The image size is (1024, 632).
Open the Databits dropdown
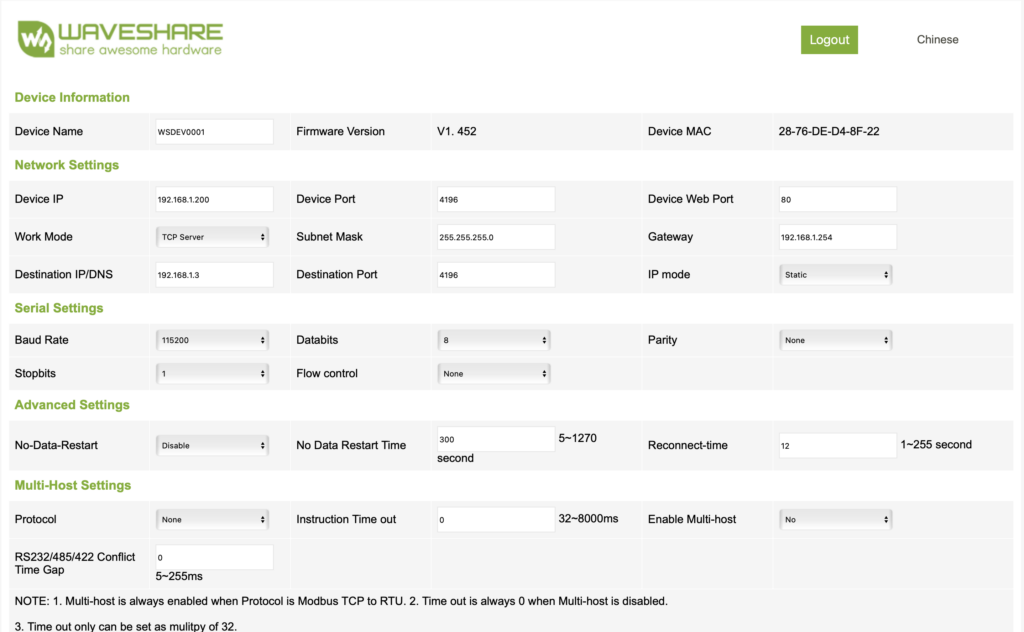pyautogui.click(x=494, y=340)
